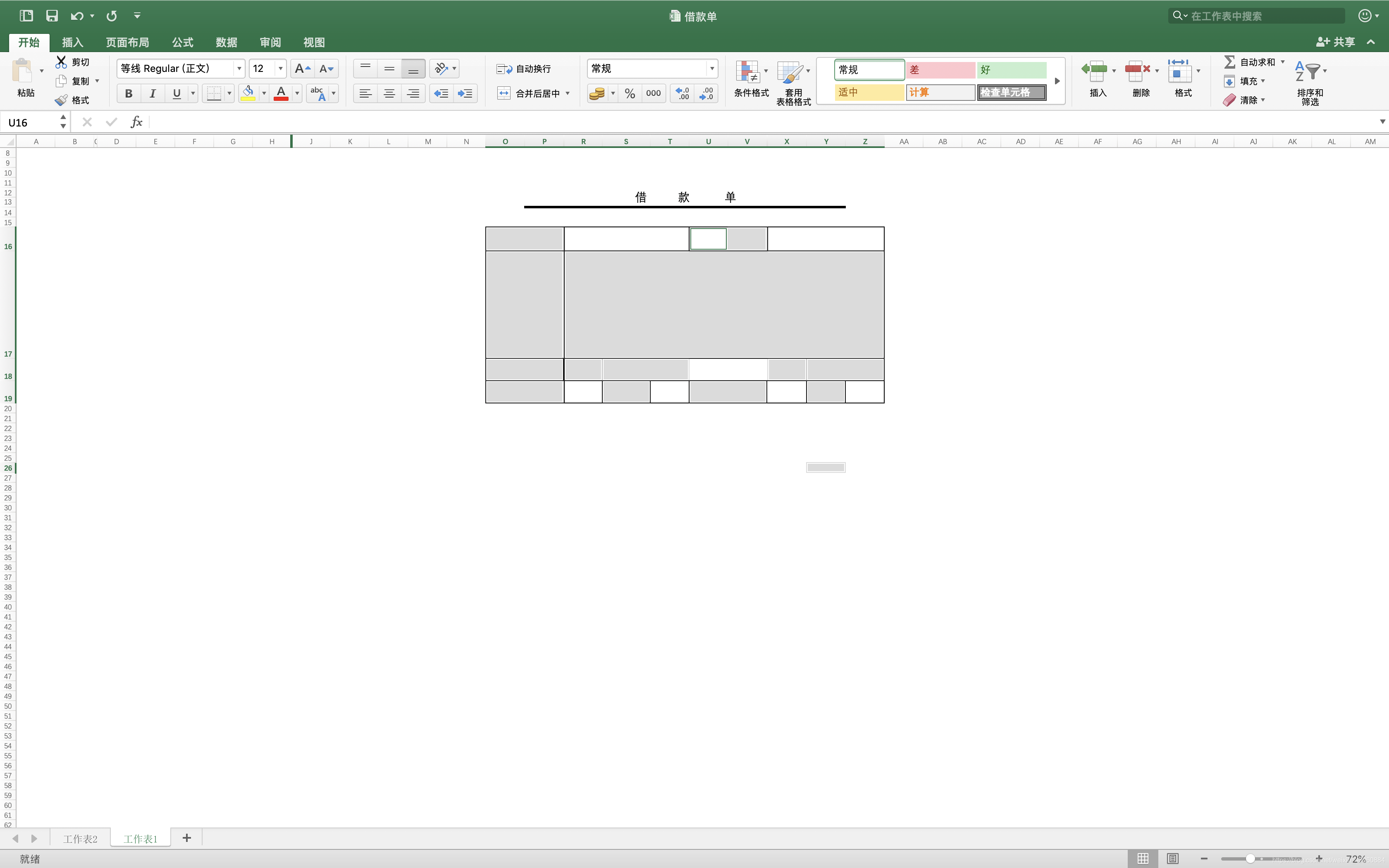Click the Format Painter (格式) brush icon

61,100
